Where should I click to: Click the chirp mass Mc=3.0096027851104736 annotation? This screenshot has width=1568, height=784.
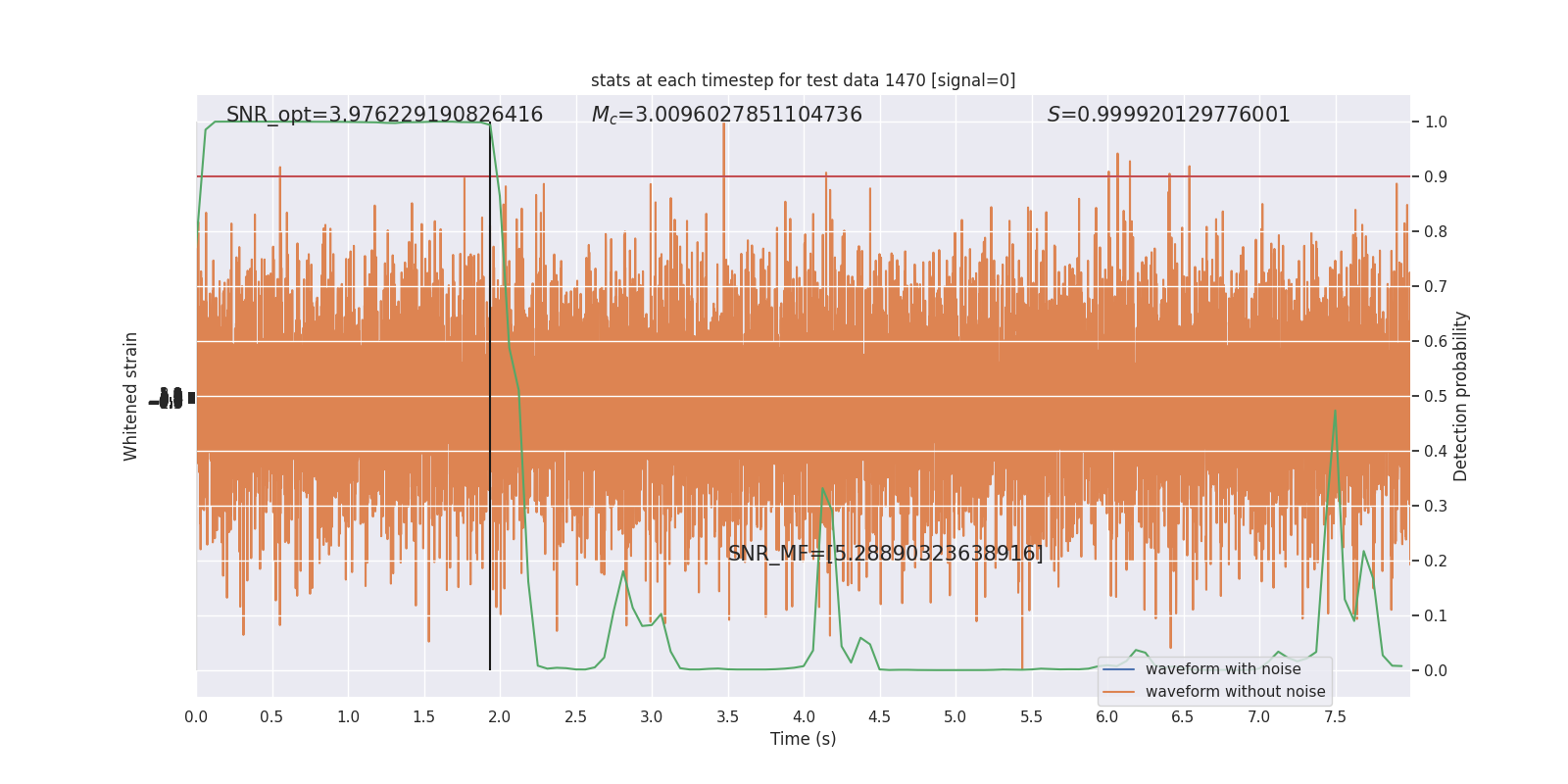pyautogui.click(x=727, y=115)
